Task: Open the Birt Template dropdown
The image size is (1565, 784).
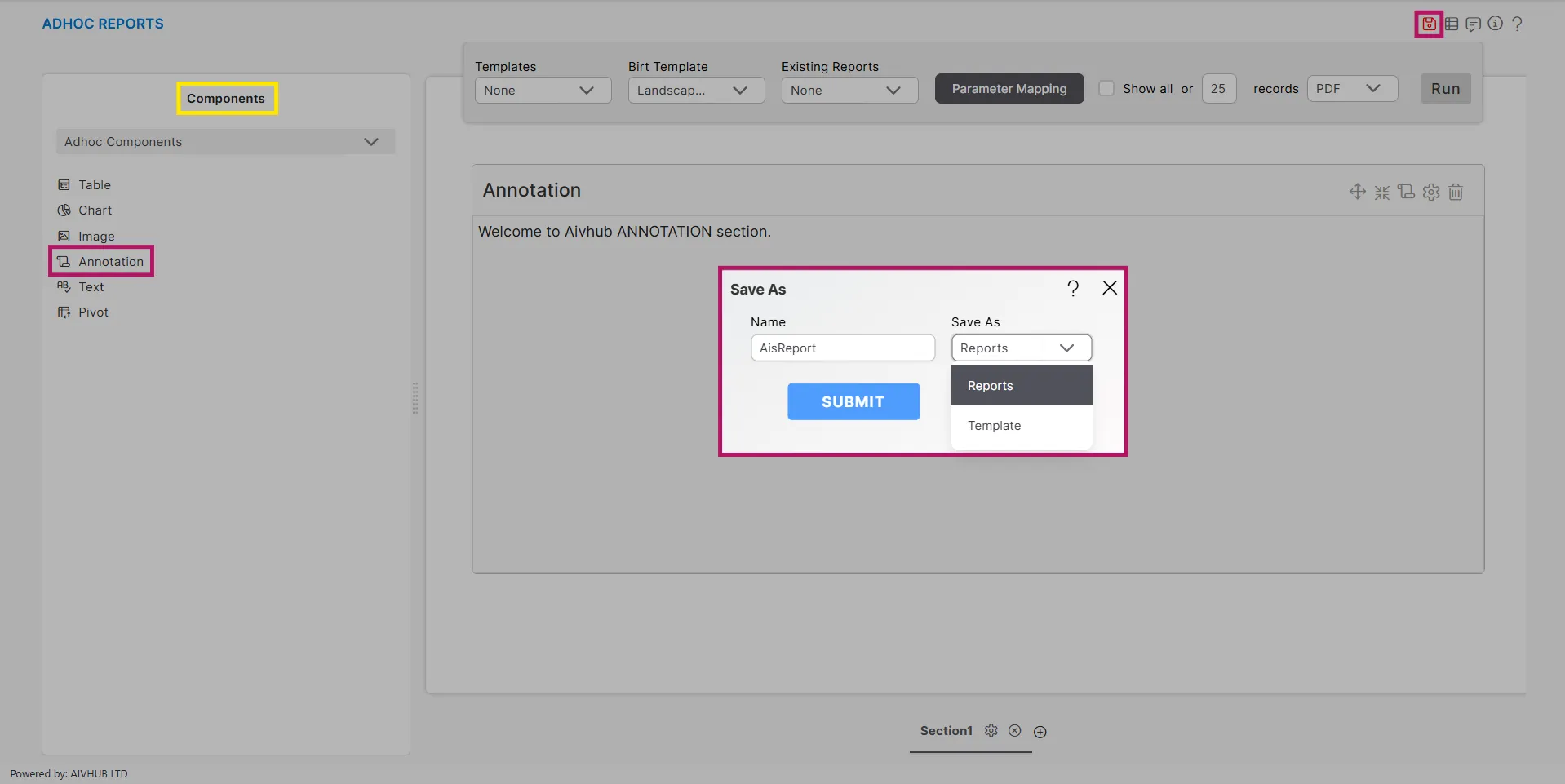Action: click(696, 90)
